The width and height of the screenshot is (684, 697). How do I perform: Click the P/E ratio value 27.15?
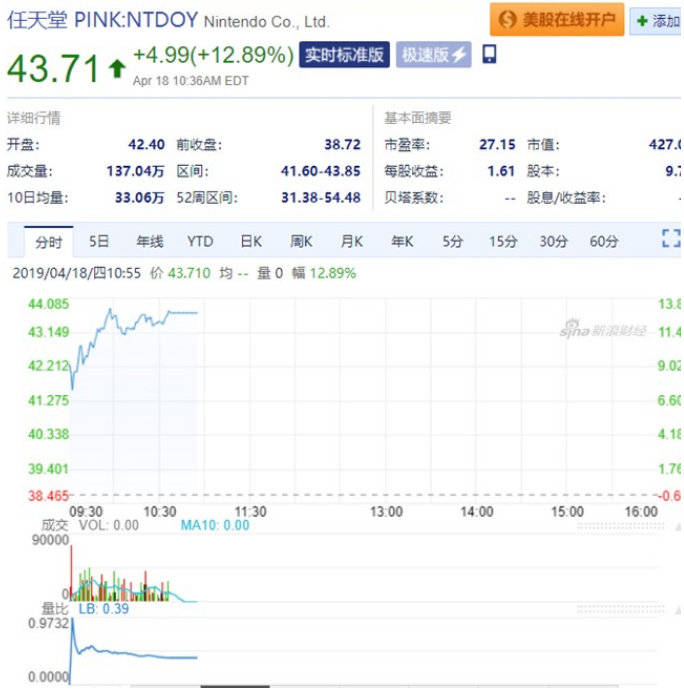[497, 144]
